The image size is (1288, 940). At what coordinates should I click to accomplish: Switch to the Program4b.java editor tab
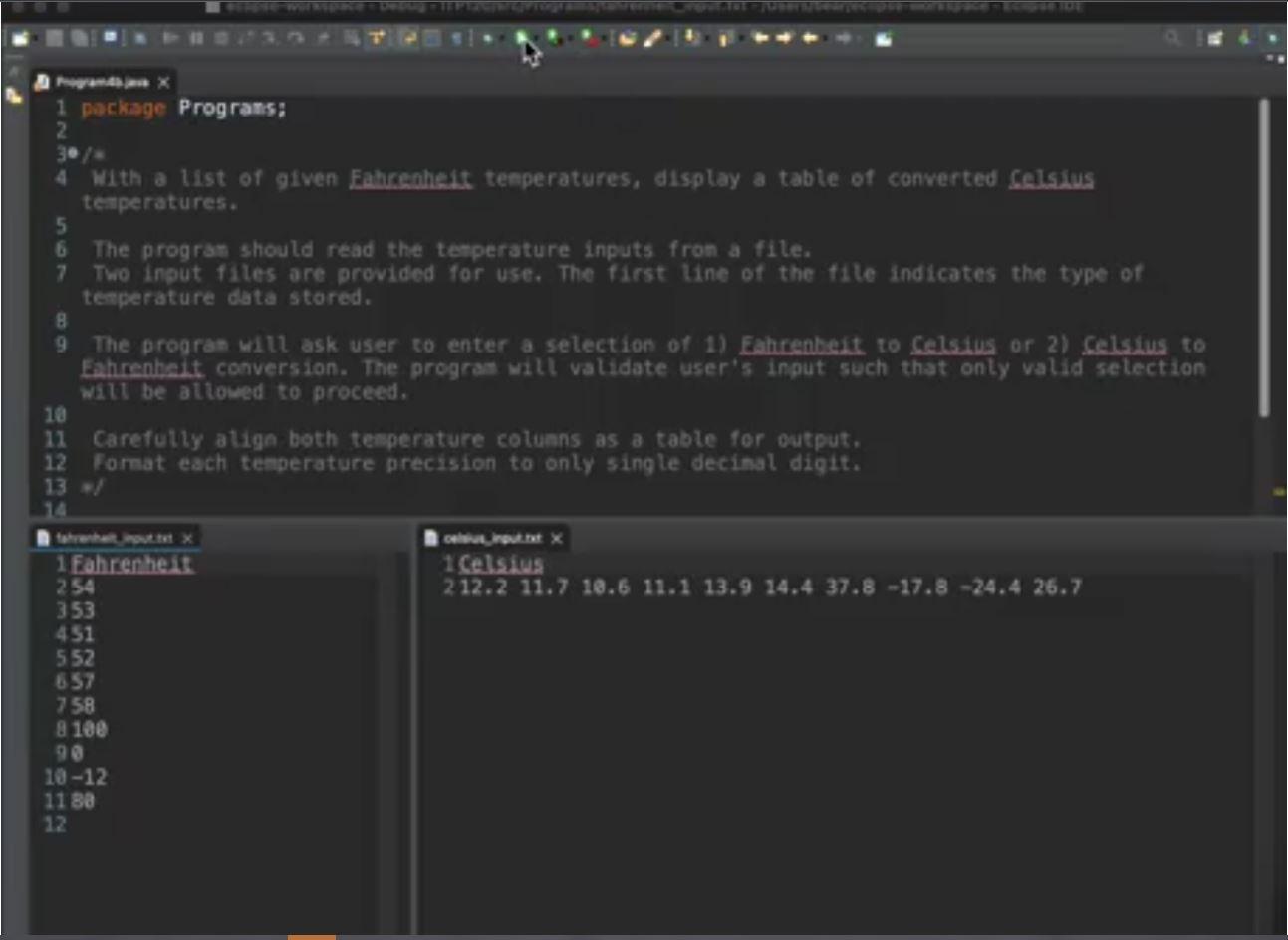click(x=105, y=82)
